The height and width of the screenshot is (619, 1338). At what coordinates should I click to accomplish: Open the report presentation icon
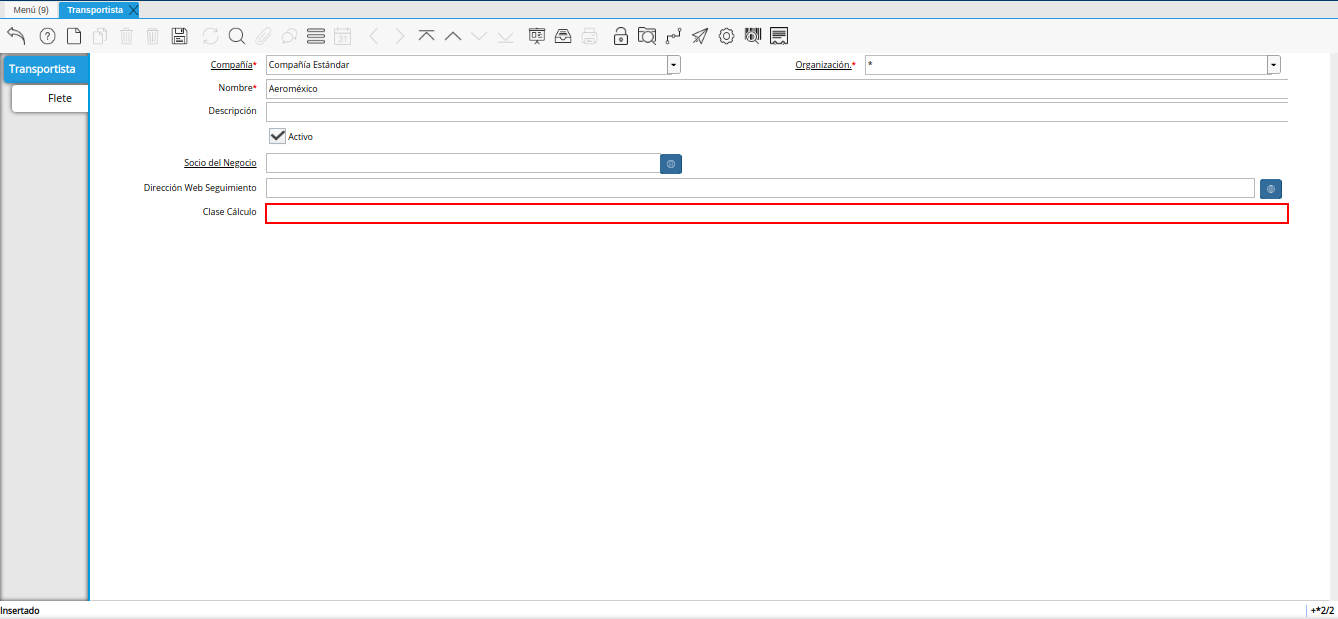(x=537, y=36)
